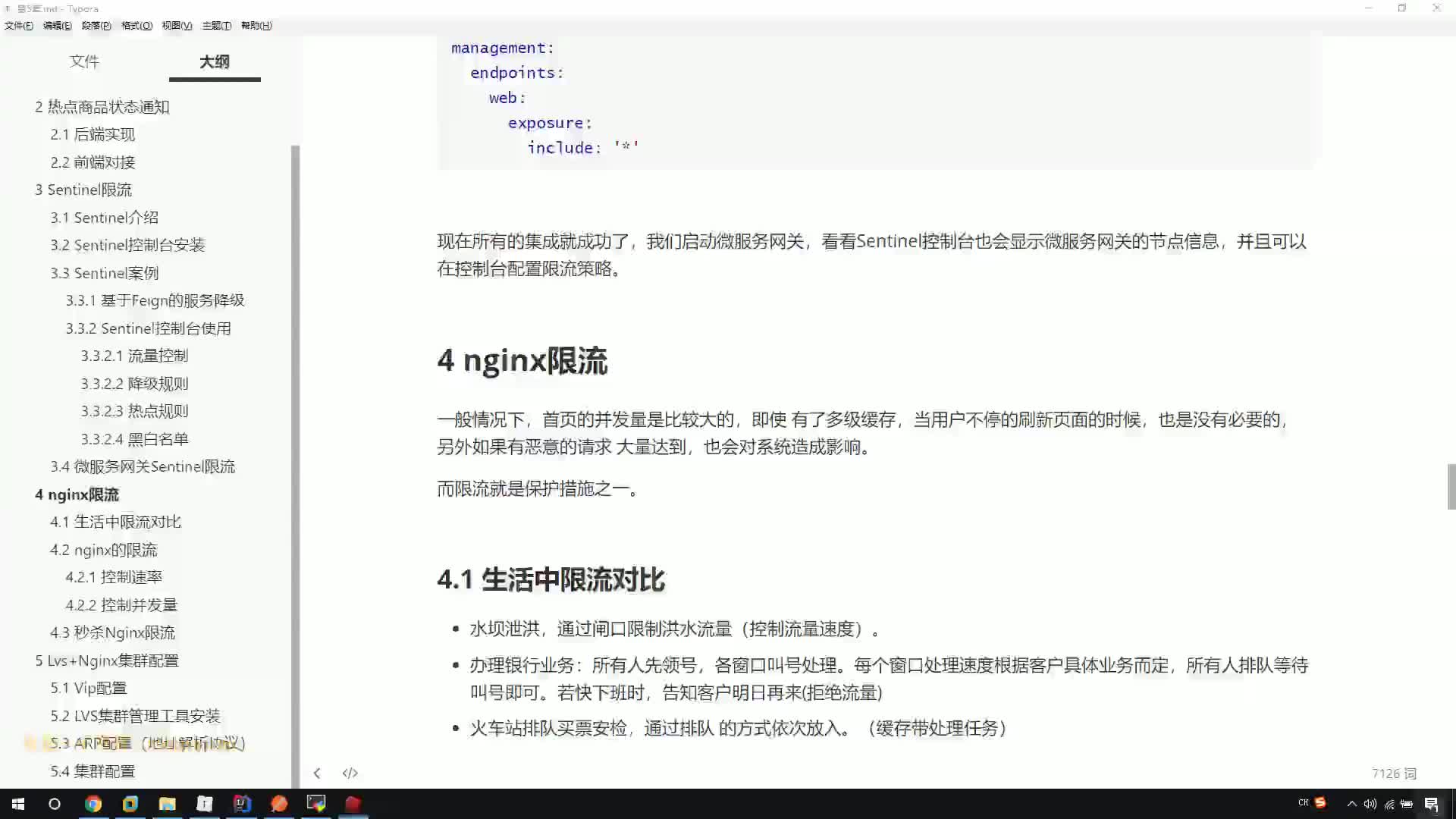Show the 7126 词 word count details
Image resolution: width=1456 pixels, height=819 pixels.
click(x=1394, y=773)
